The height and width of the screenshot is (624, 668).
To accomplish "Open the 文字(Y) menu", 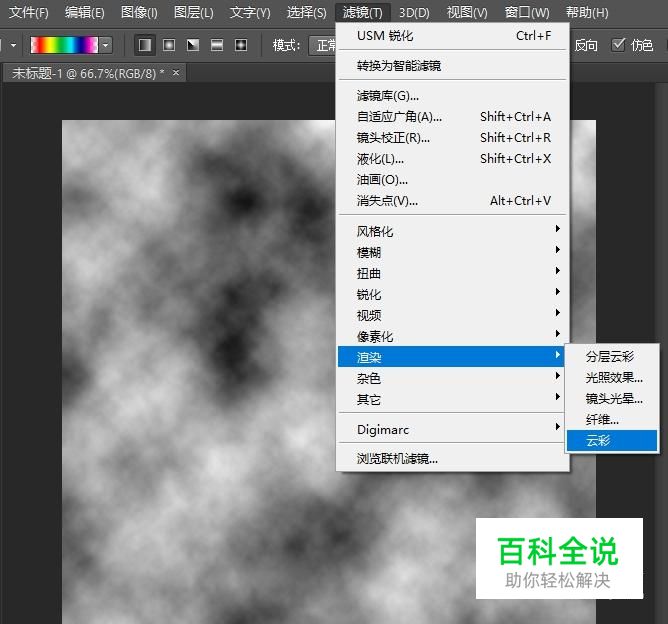I will pos(250,12).
